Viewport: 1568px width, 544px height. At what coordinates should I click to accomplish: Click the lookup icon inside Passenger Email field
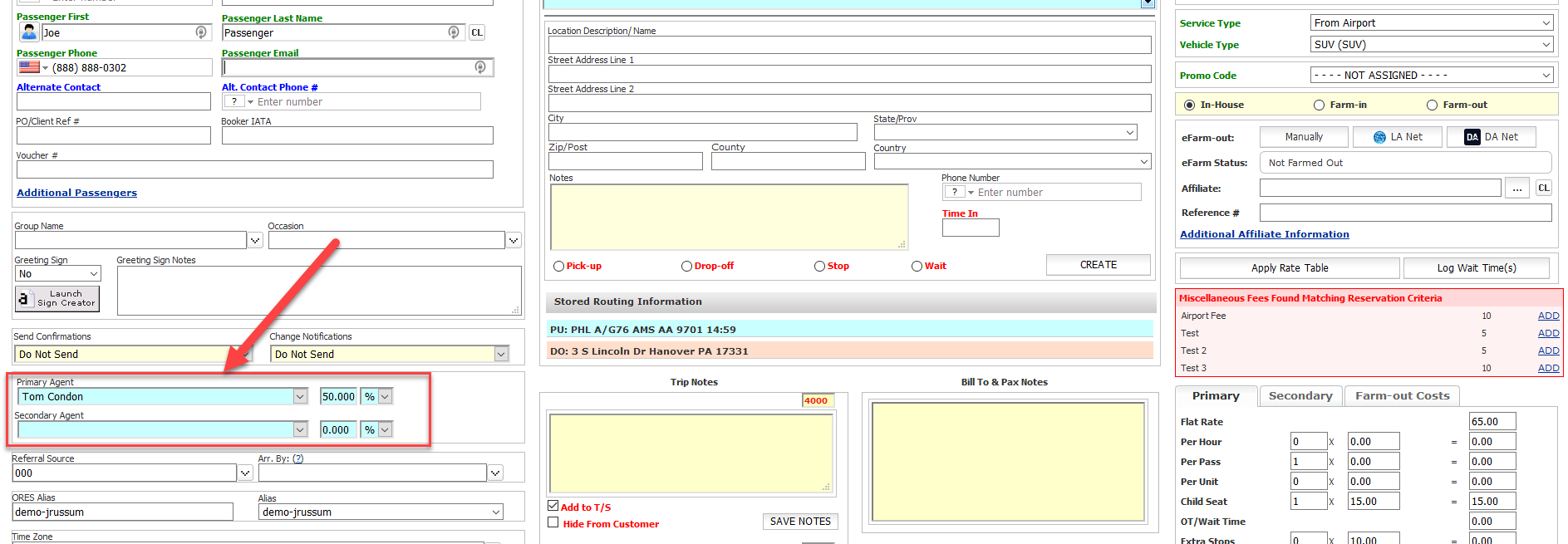tap(480, 67)
